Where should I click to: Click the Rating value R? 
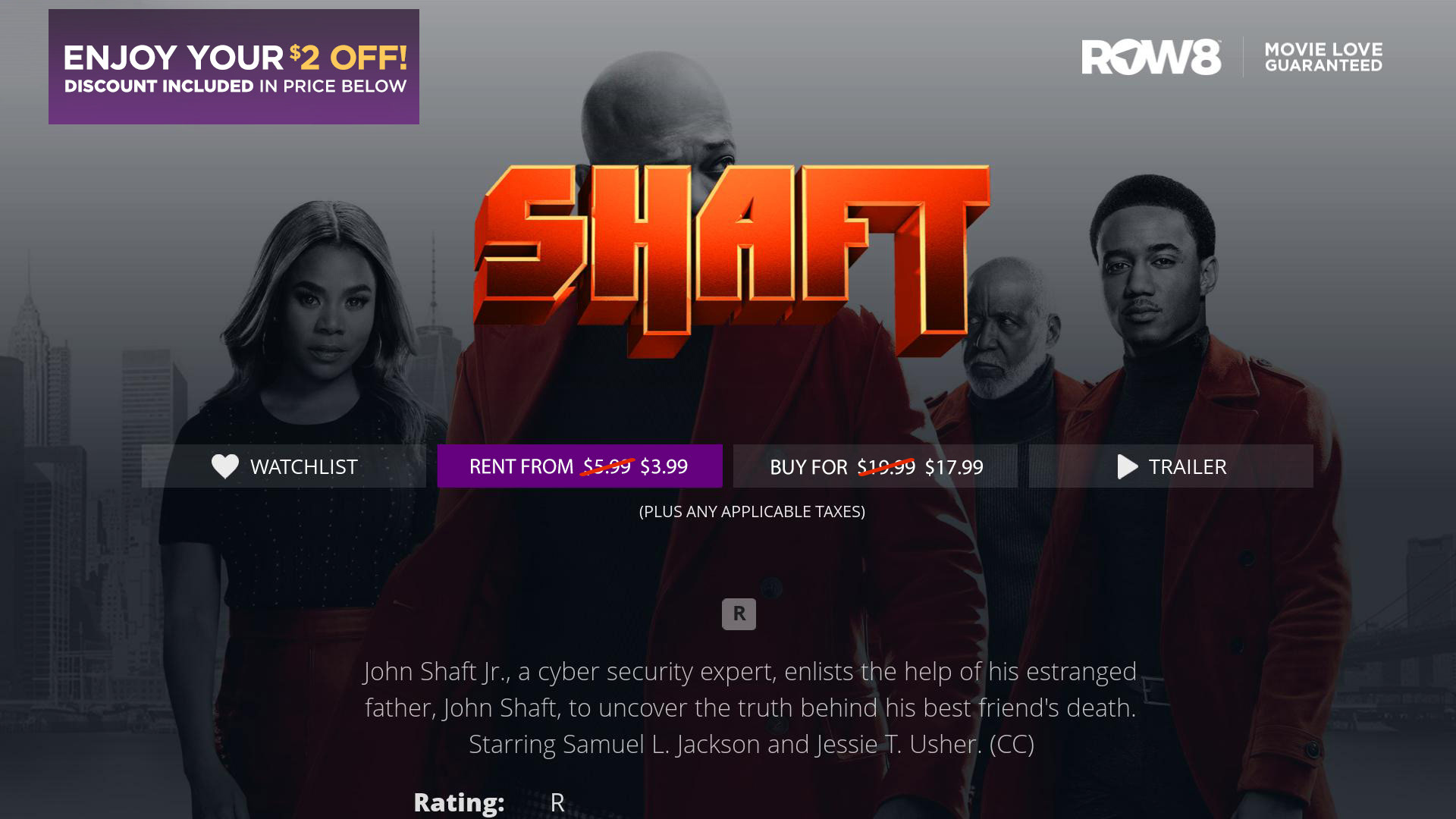pos(557,802)
